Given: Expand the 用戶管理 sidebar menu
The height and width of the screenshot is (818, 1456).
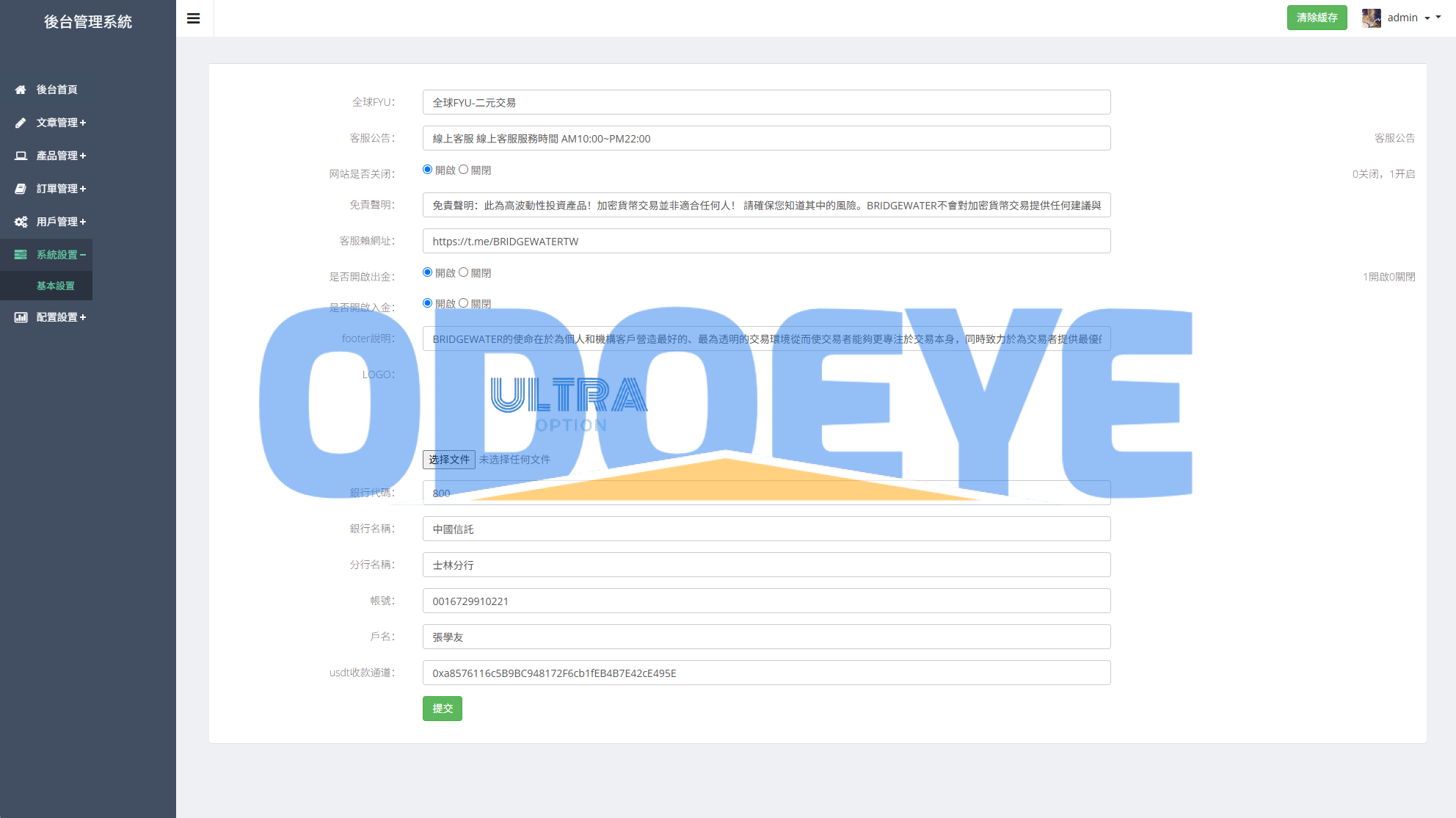Looking at the screenshot, I should click(x=60, y=222).
